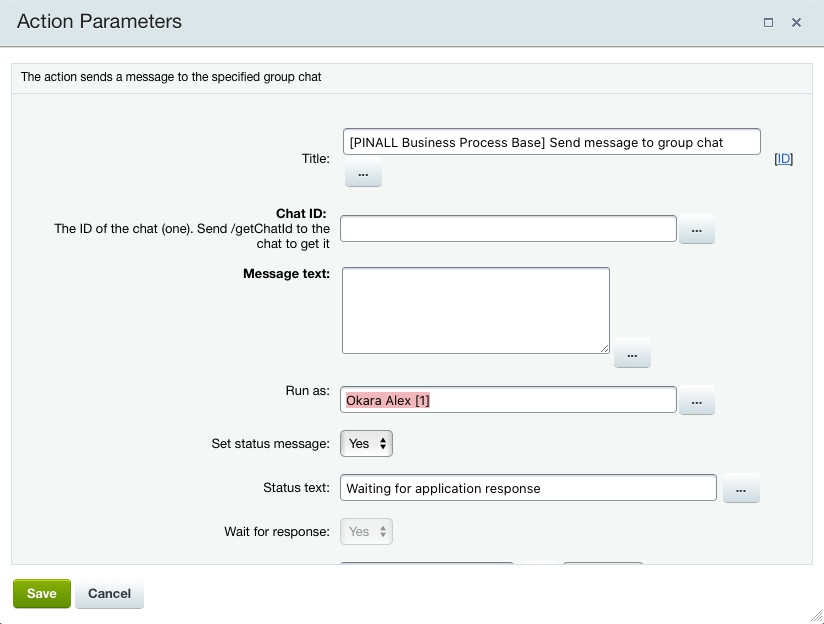
Task: Click the [ID] link
Action: tap(784, 158)
